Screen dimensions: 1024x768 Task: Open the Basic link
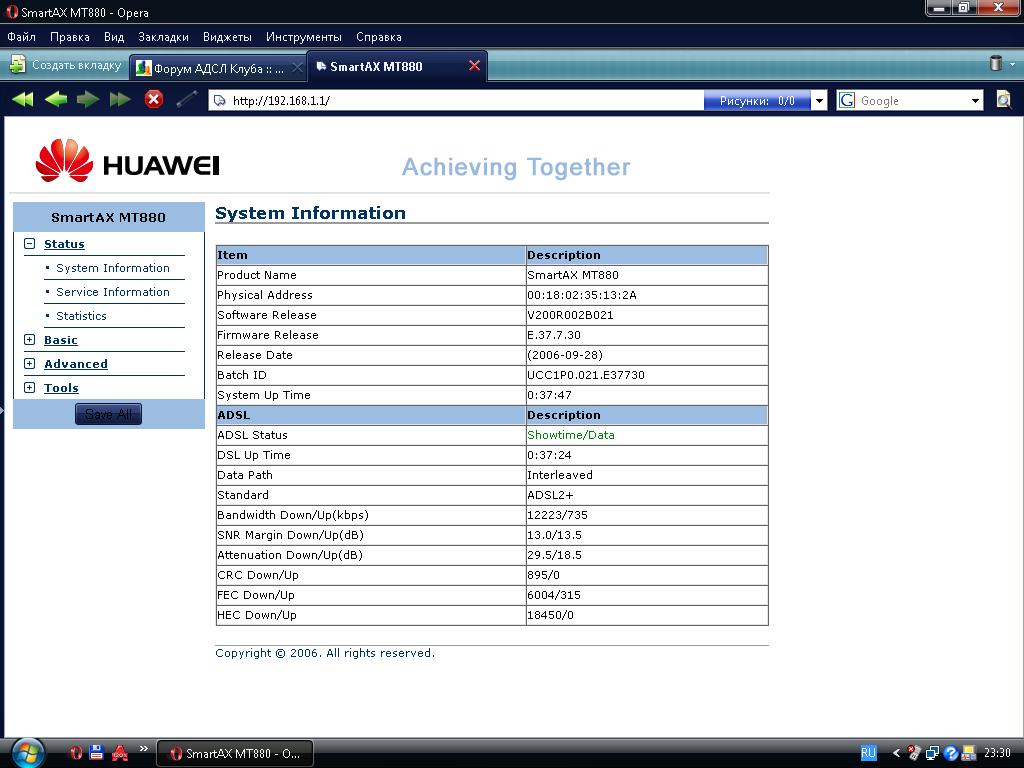tap(61, 340)
